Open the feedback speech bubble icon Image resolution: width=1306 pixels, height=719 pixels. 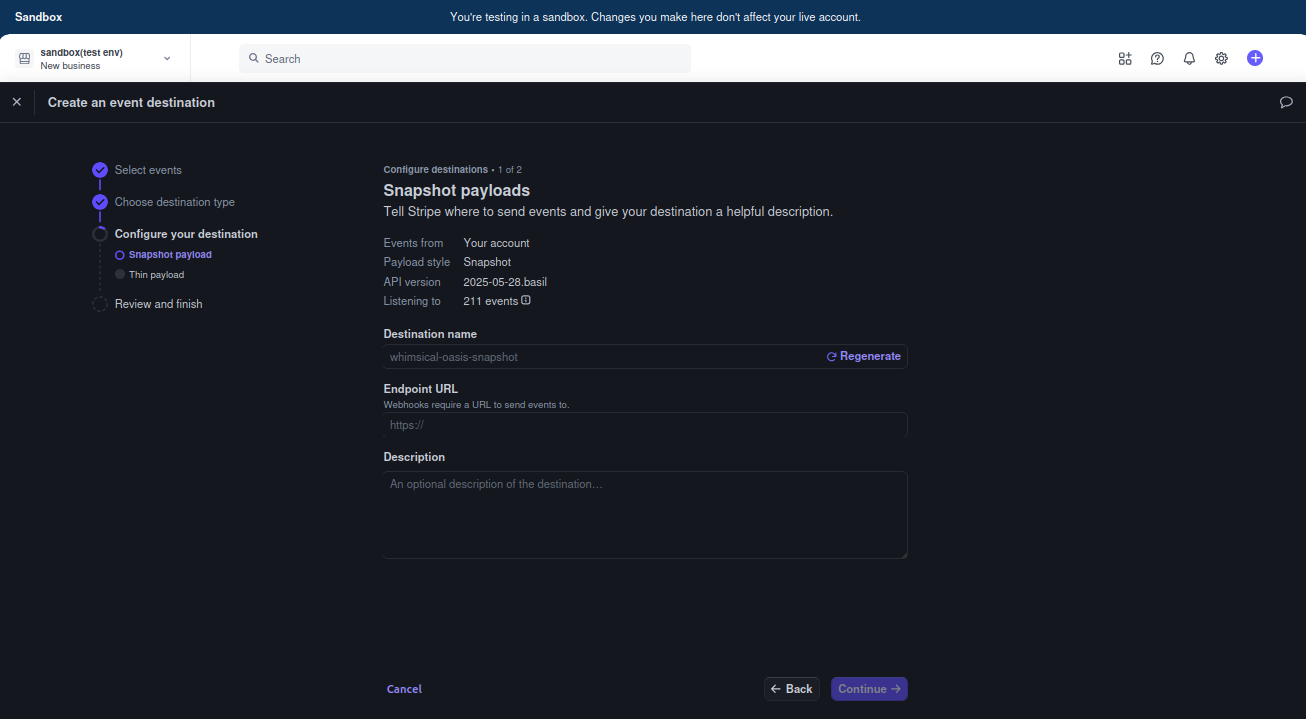pos(1287,102)
